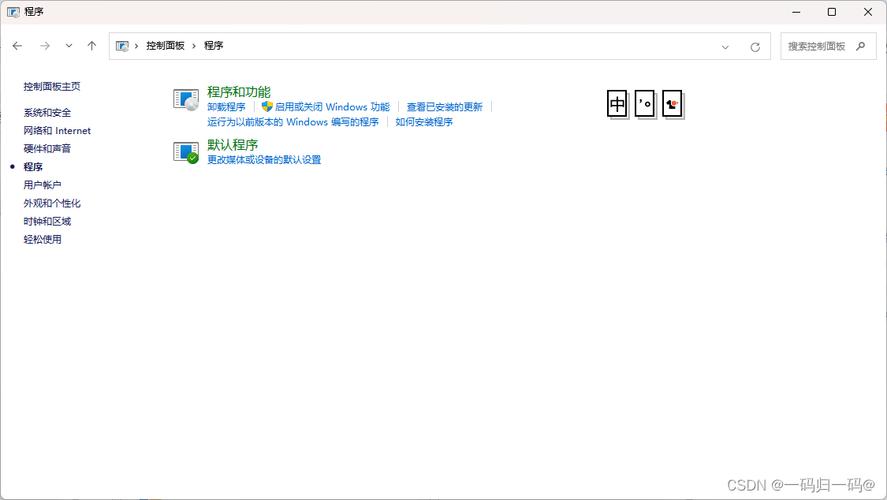This screenshot has width=887, height=500.
Task: Select 程序 breadcrumb in address bar
Action: tap(213, 46)
